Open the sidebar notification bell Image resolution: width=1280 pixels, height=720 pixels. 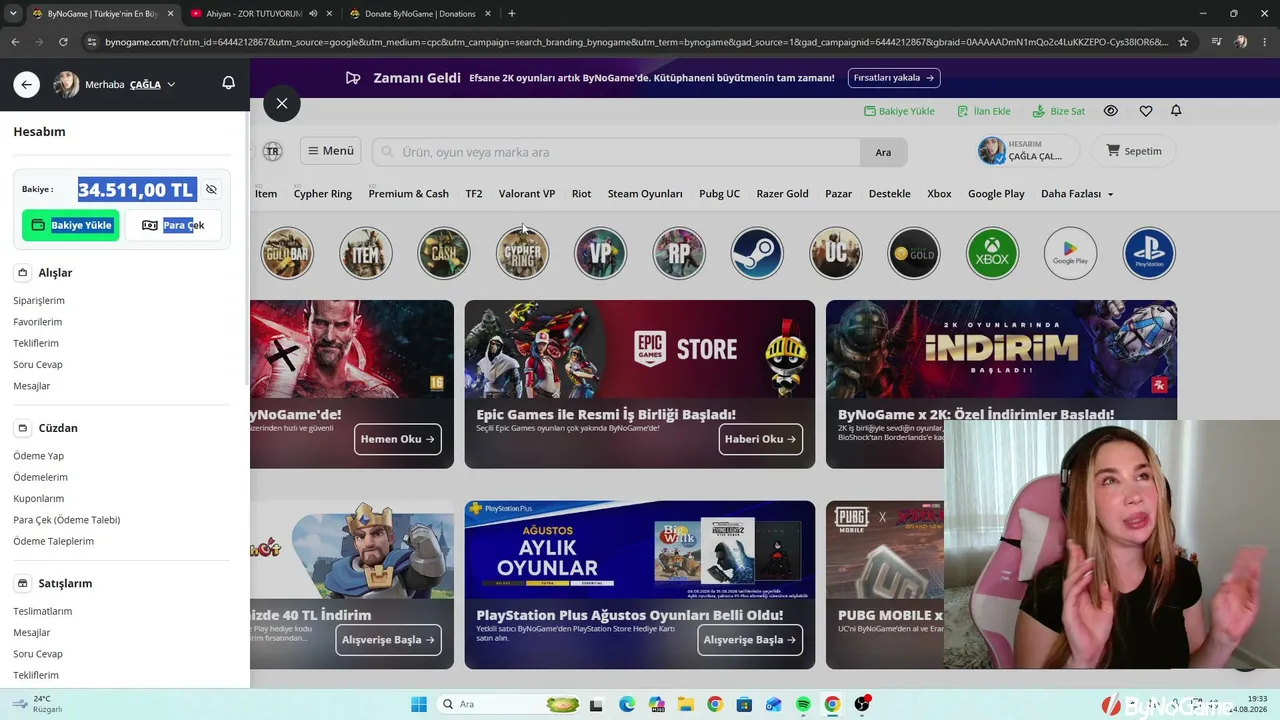[x=228, y=84]
